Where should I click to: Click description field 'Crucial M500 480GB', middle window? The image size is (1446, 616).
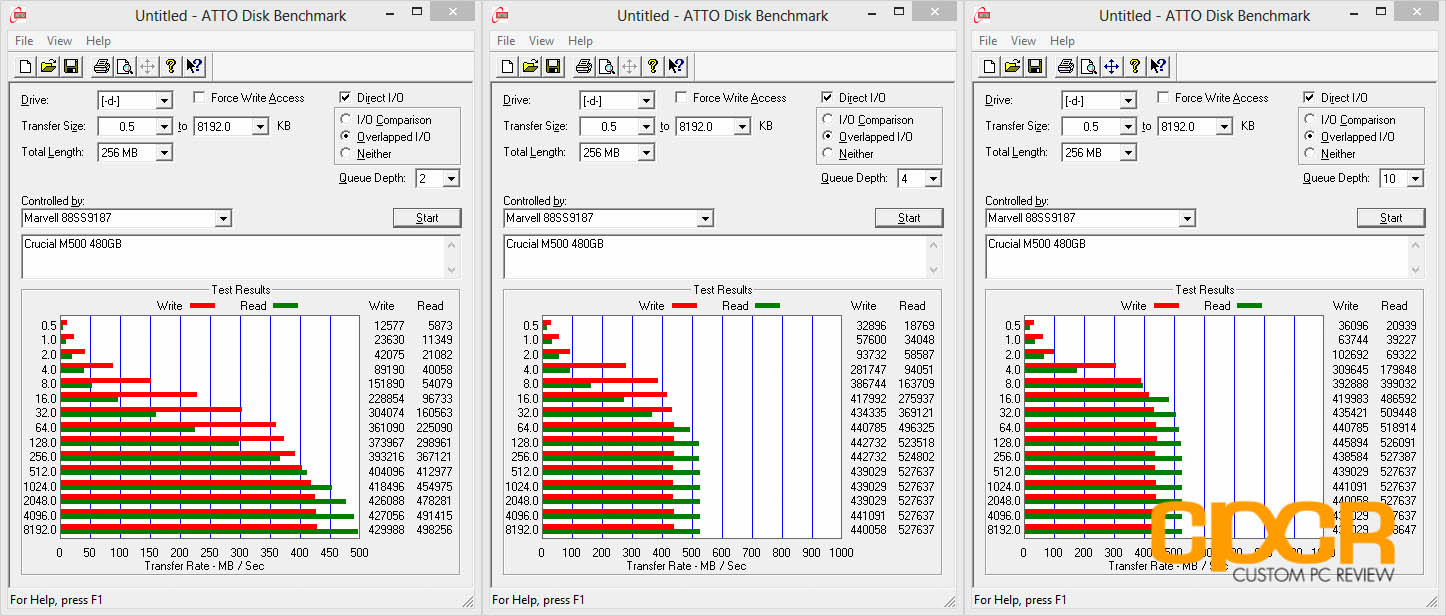[x=722, y=256]
